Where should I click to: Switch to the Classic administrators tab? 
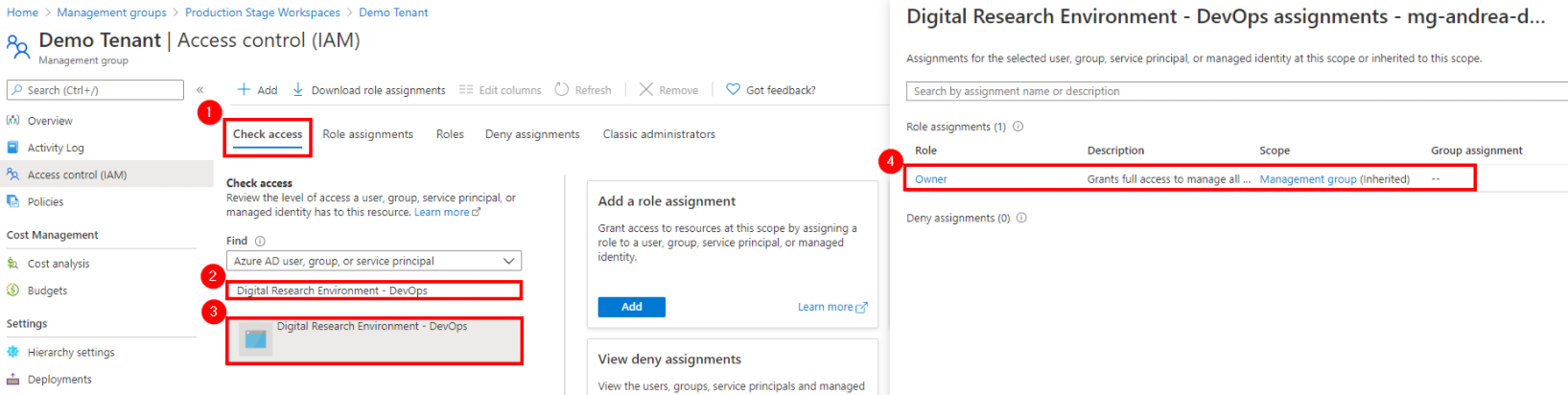point(659,134)
